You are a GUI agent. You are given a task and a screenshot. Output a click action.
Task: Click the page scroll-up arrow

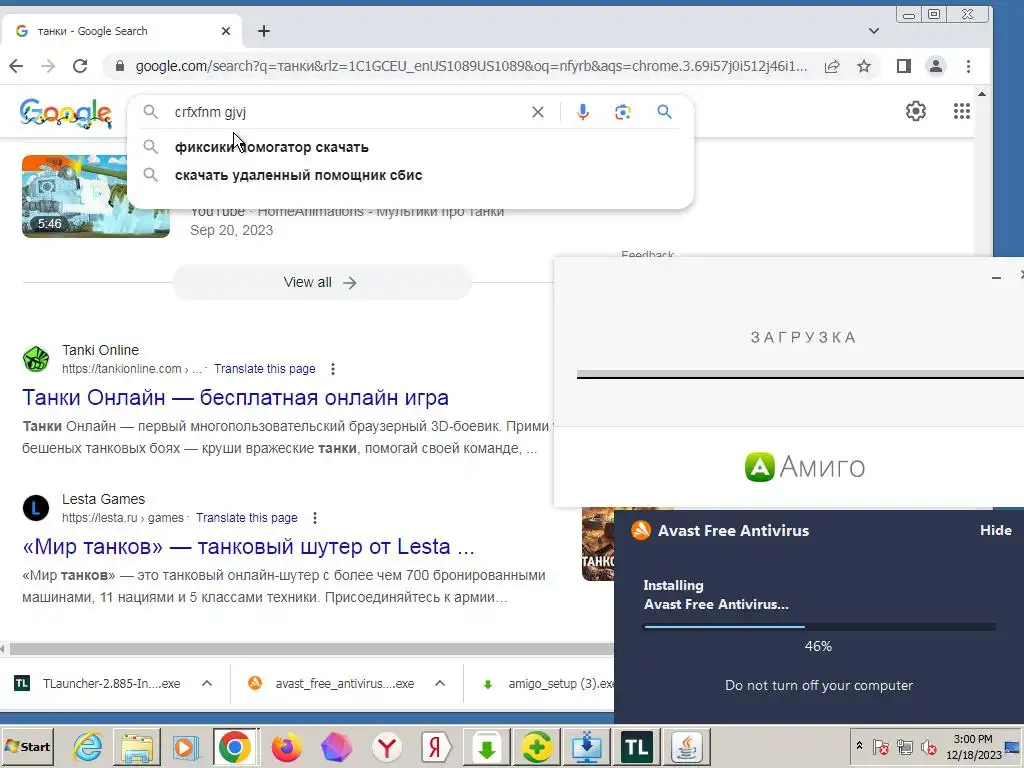click(x=982, y=95)
